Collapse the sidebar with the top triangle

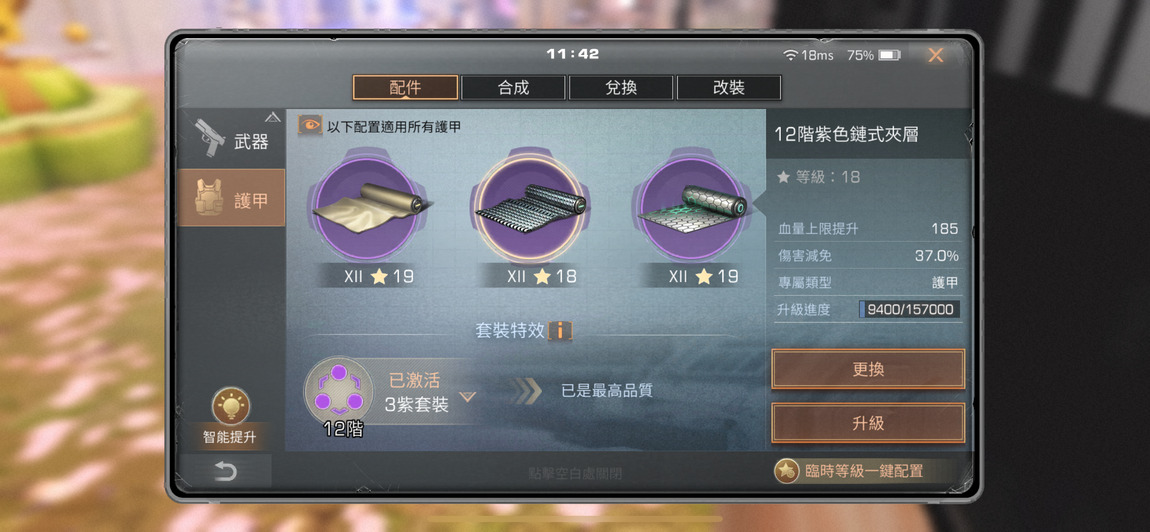click(273, 117)
